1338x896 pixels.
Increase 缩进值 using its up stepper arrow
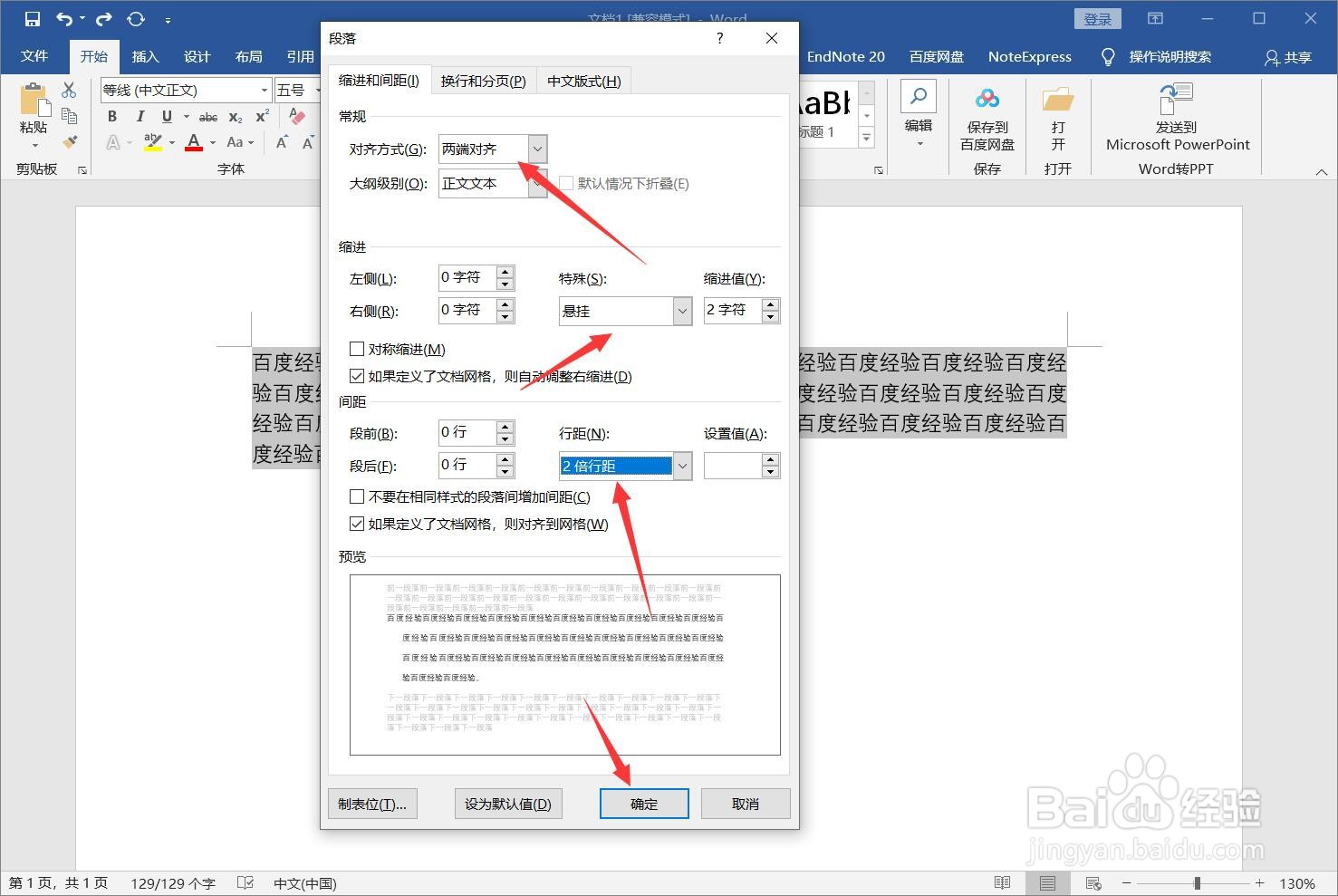click(x=771, y=304)
